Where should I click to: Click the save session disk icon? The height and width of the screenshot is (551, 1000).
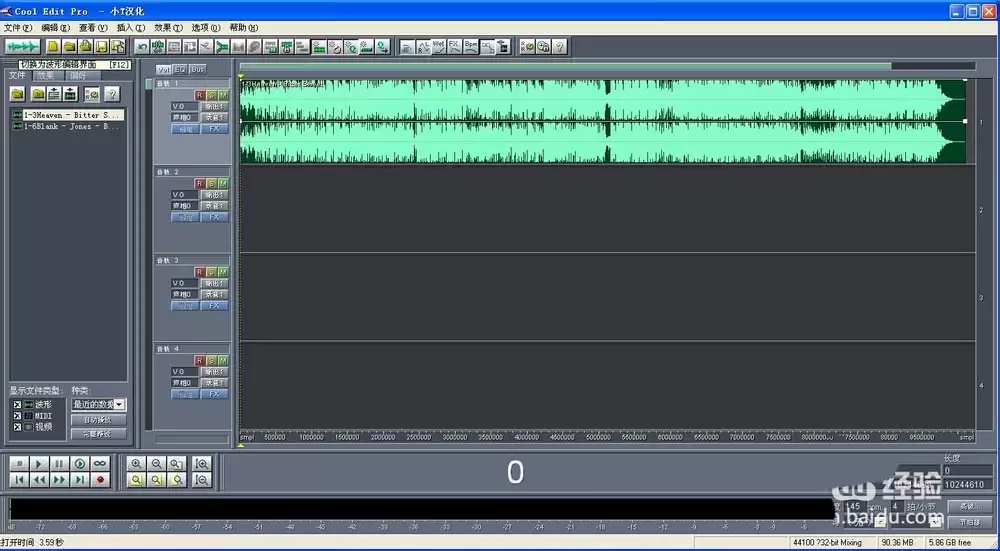coord(101,47)
